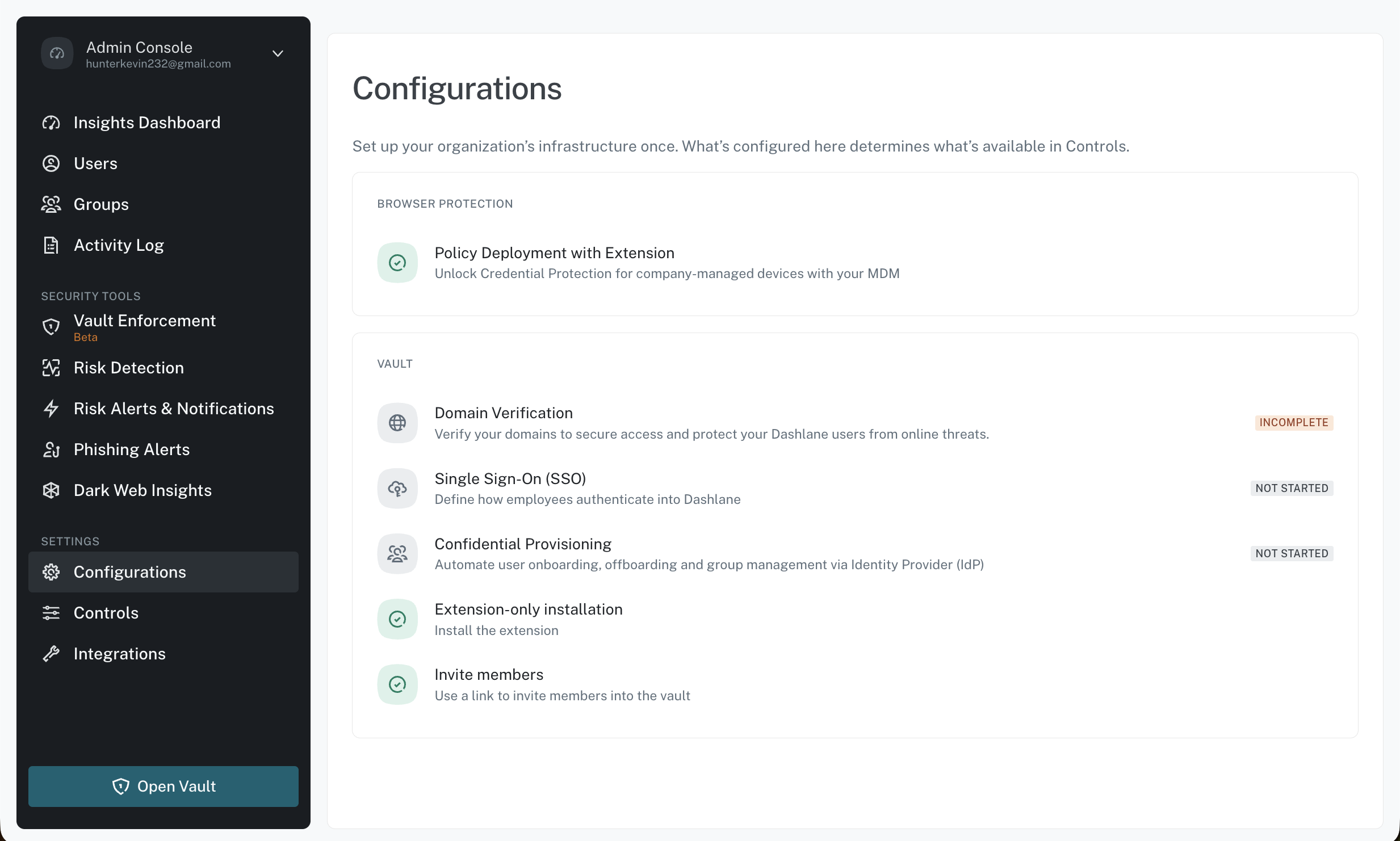Viewport: 1400px width, 841px height.
Task: Open Dark Web Insights
Action: (x=164, y=490)
